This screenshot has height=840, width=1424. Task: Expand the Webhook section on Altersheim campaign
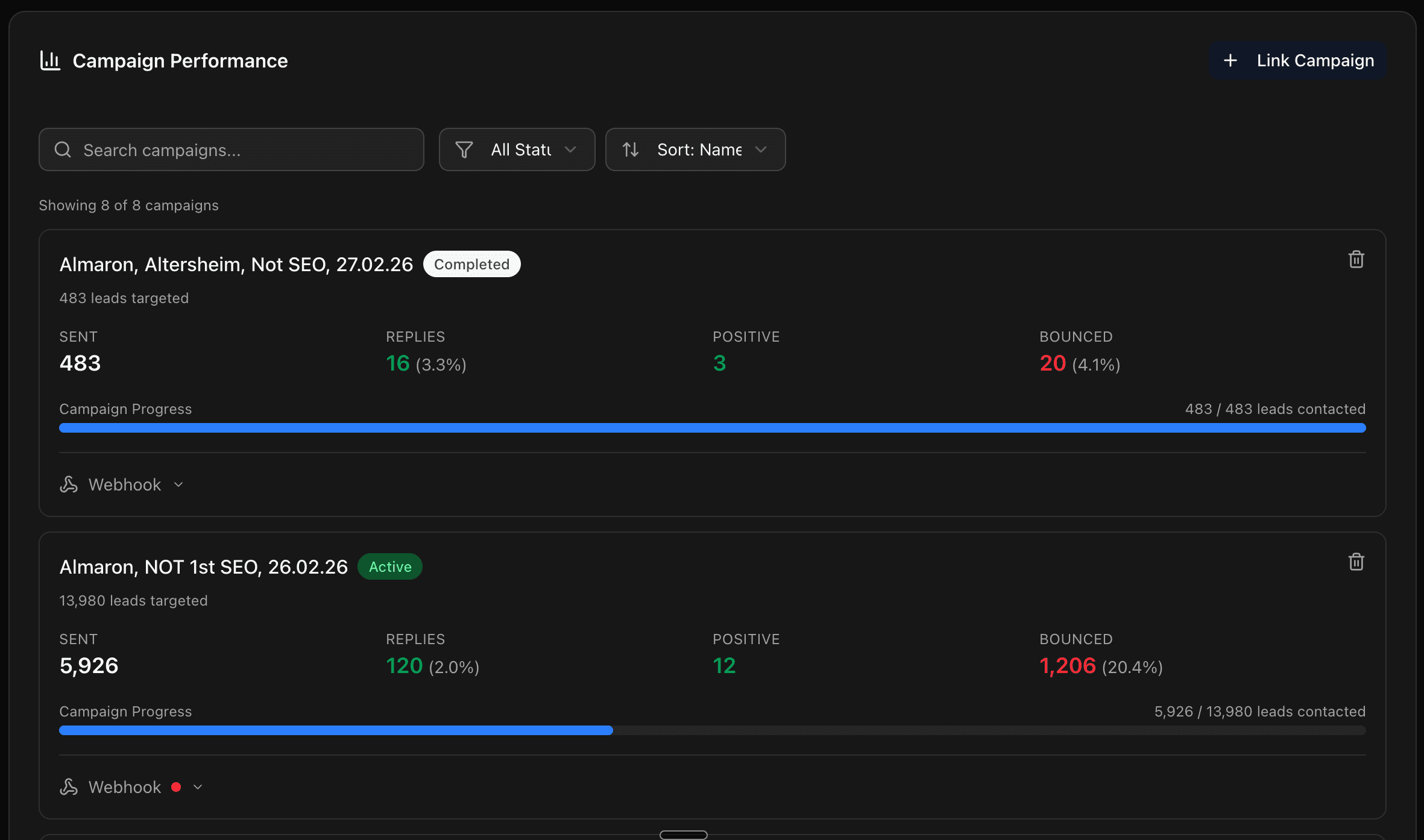[x=178, y=484]
